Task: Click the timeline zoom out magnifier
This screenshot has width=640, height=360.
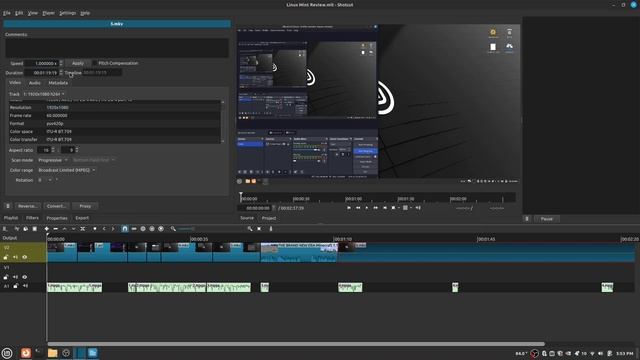Action: 173,229
